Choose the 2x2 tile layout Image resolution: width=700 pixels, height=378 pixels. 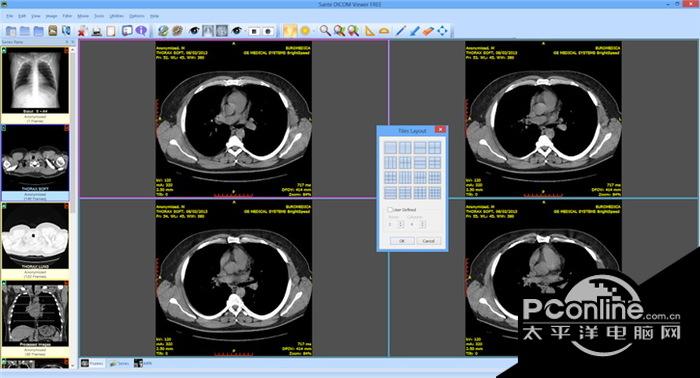(435, 148)
